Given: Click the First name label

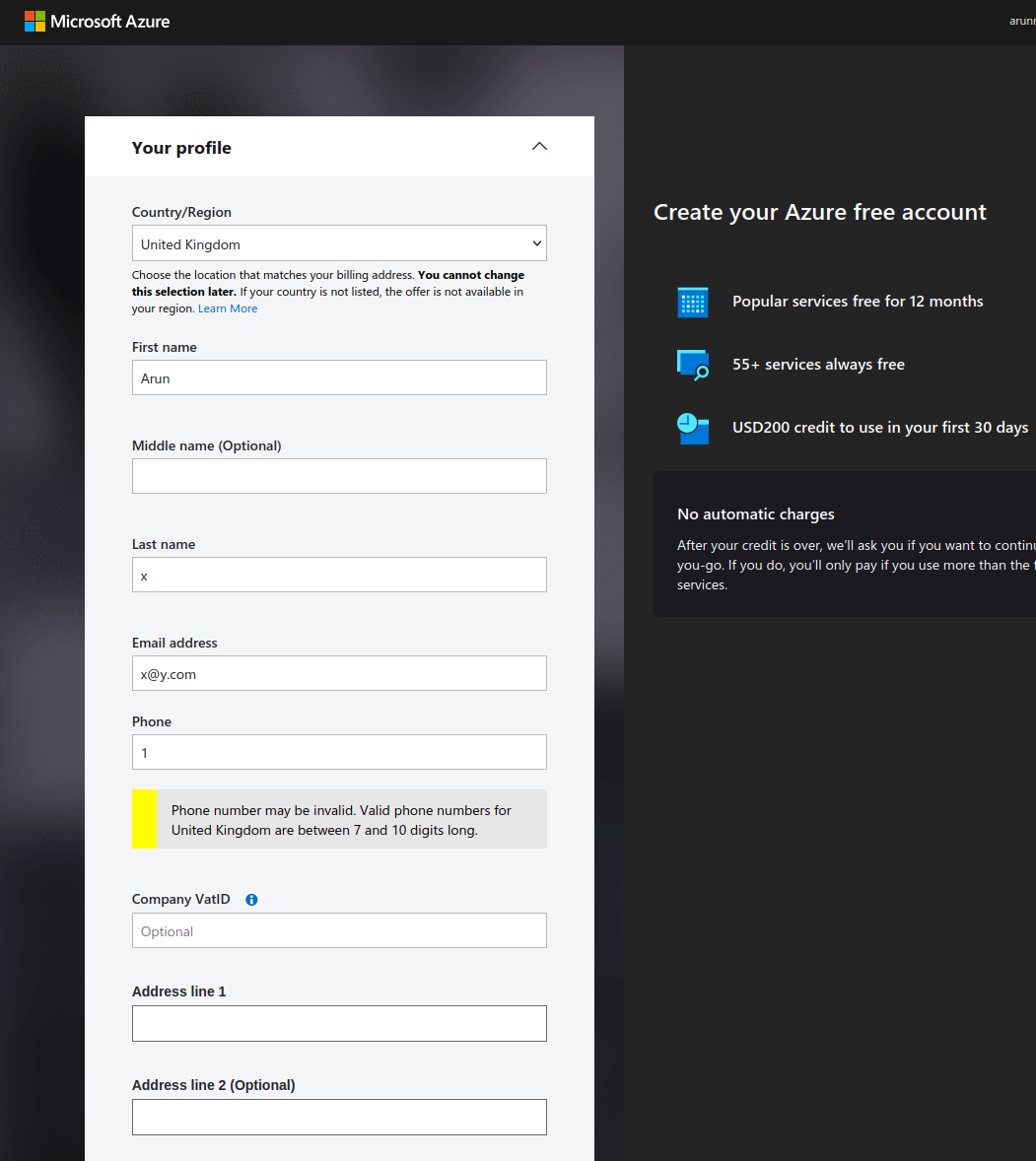Looking at the screenshot, I should point(165,347).
